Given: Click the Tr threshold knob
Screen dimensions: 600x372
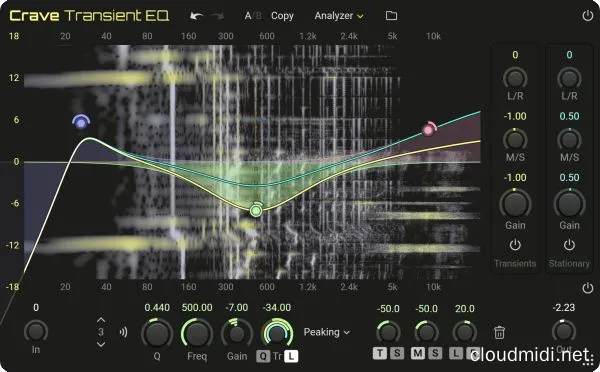Looking at the screenshot, I should [277, 334].
